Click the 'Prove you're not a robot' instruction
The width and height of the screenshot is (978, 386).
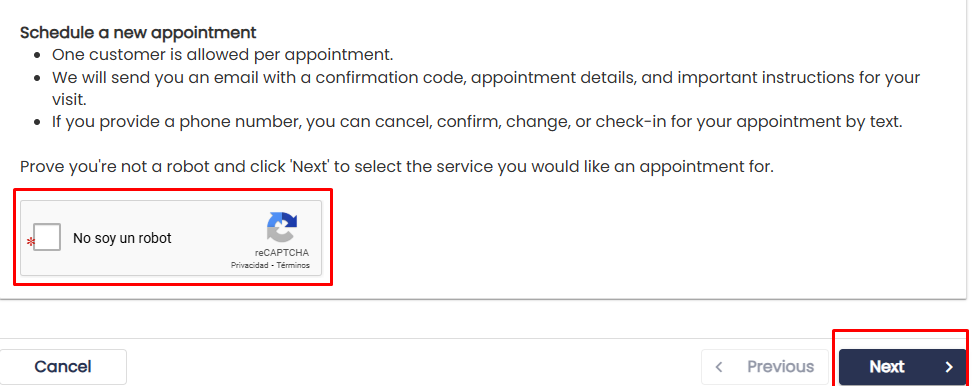397,167
